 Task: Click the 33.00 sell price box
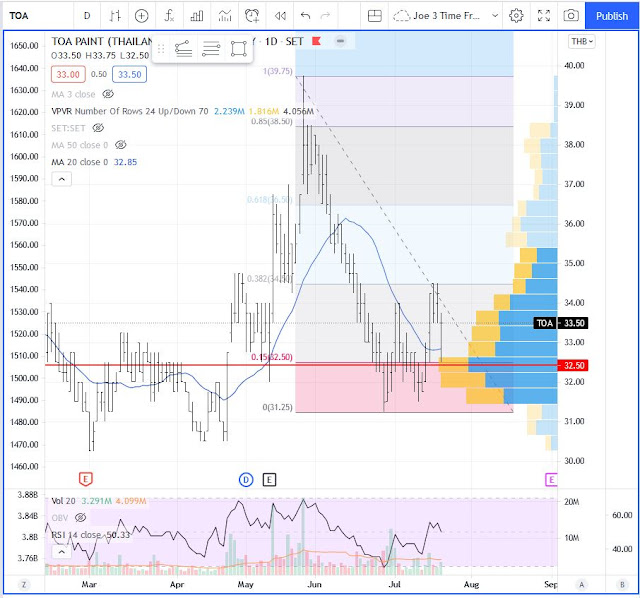tap(68, 74)
